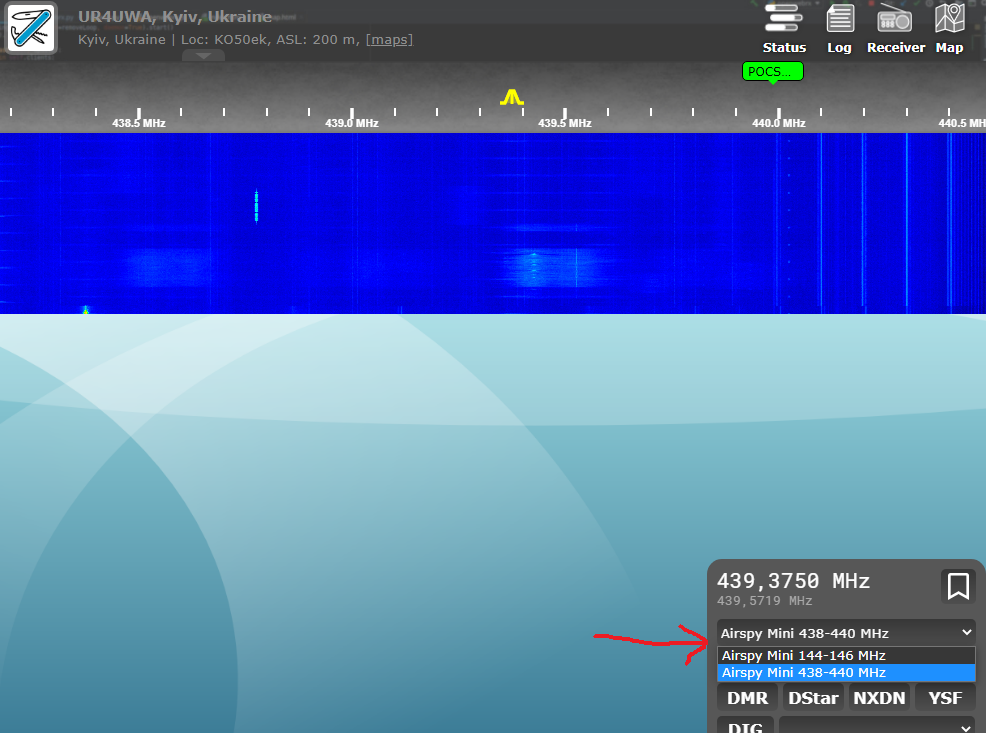Viewport: 986px width, 733px height.
Task: Open the Airspy Mini profile dropdown
Action: 846,633
